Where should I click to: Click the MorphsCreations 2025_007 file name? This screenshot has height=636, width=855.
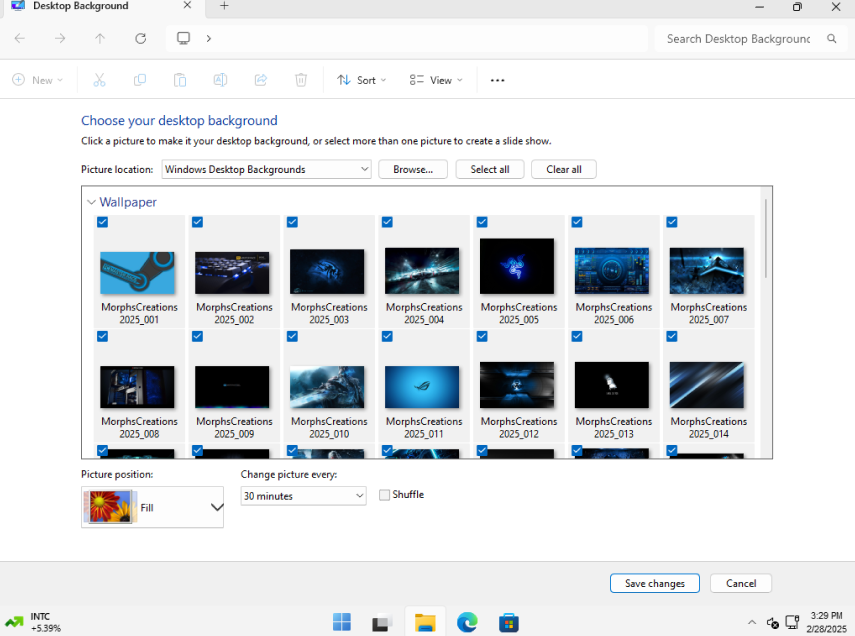click(x=709, y=313)
